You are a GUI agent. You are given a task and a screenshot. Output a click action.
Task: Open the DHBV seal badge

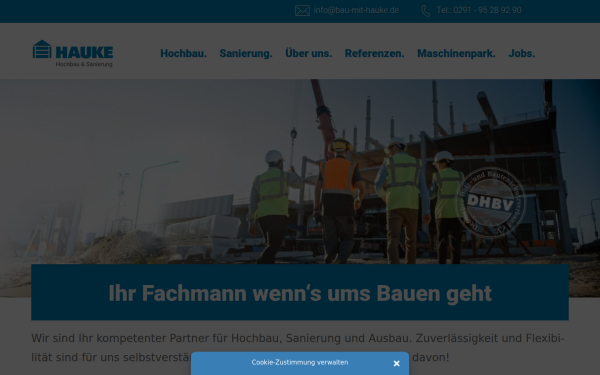(x=490, y=202)
